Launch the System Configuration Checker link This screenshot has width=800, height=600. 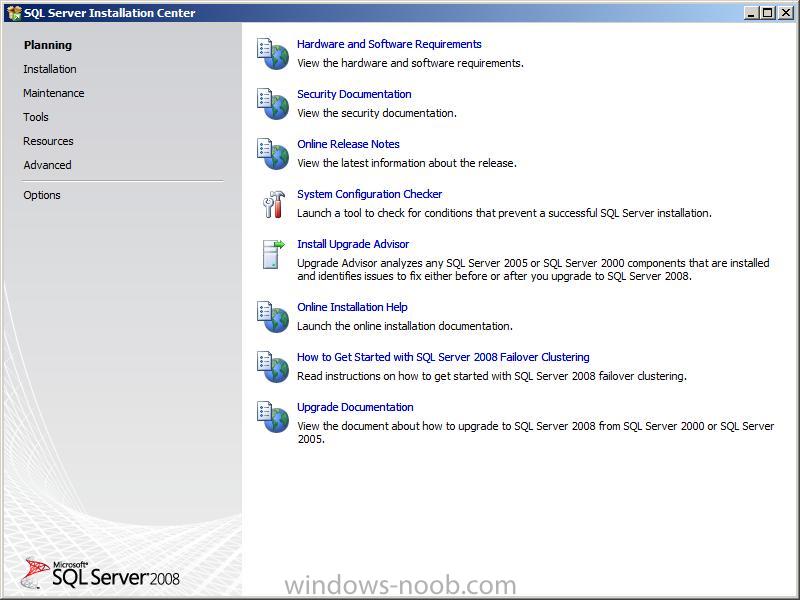369,194
